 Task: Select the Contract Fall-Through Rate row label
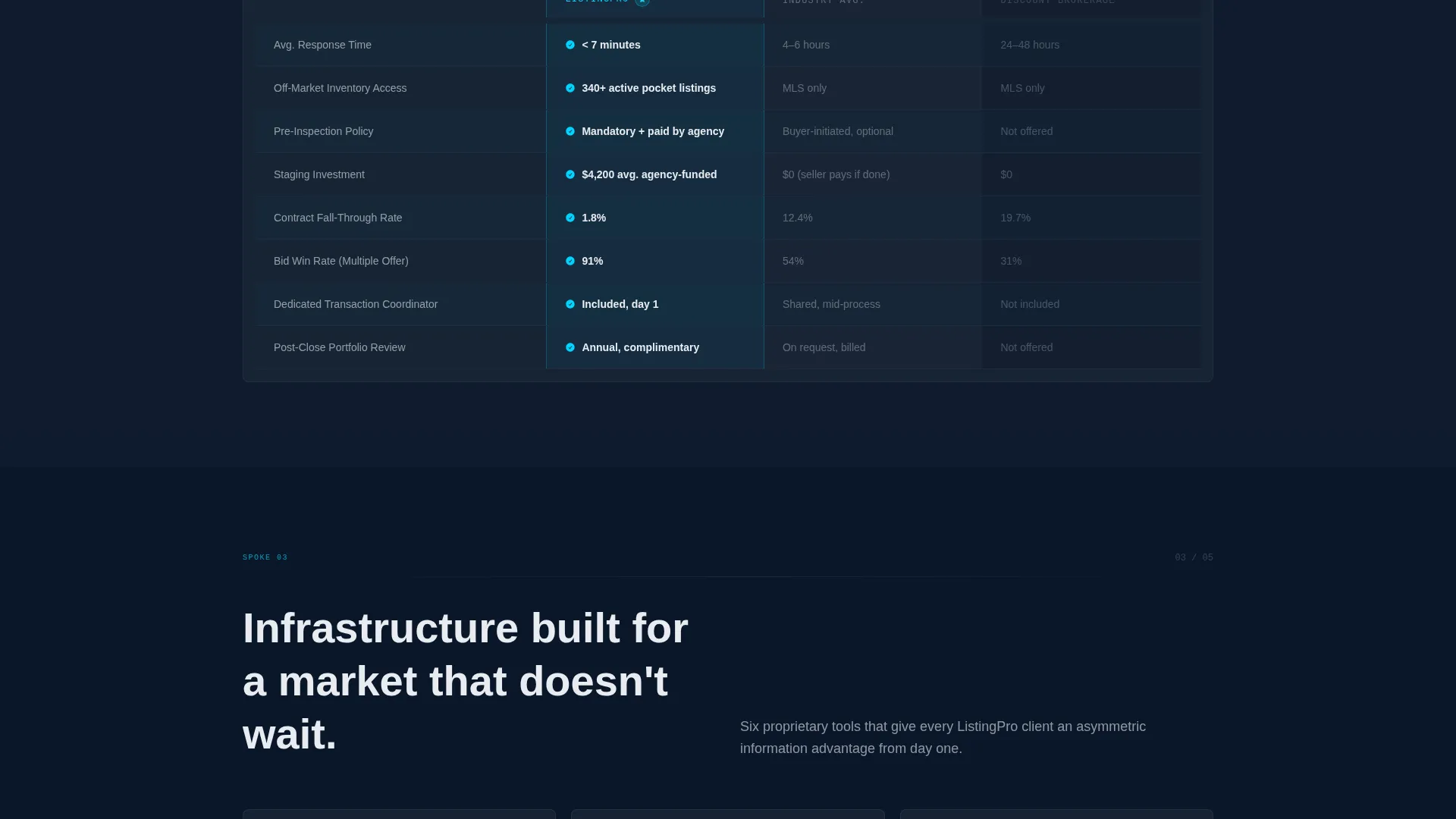[x=337, y=218]
